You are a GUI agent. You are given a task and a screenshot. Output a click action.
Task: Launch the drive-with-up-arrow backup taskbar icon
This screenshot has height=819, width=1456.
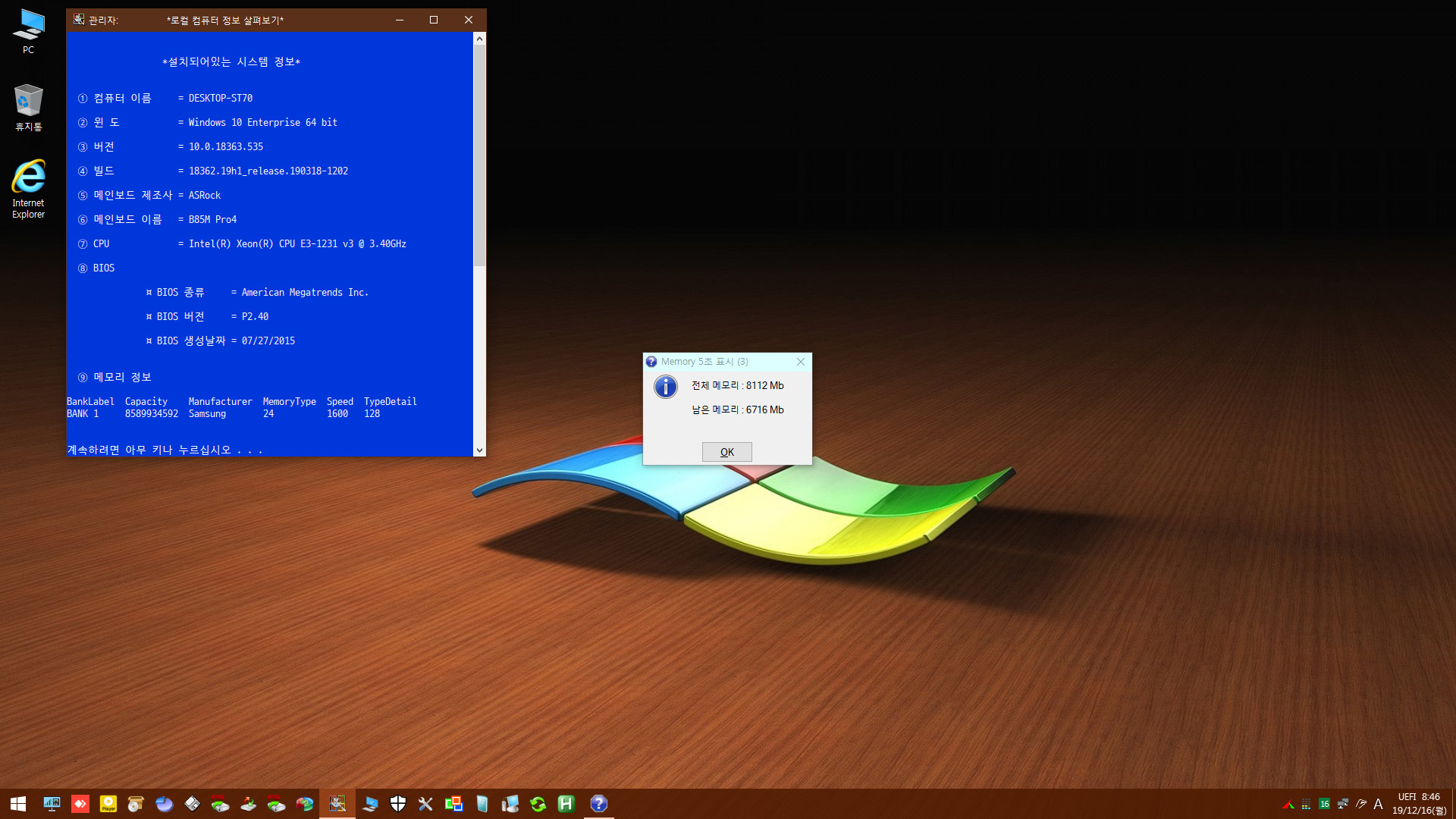coord(248,804)
